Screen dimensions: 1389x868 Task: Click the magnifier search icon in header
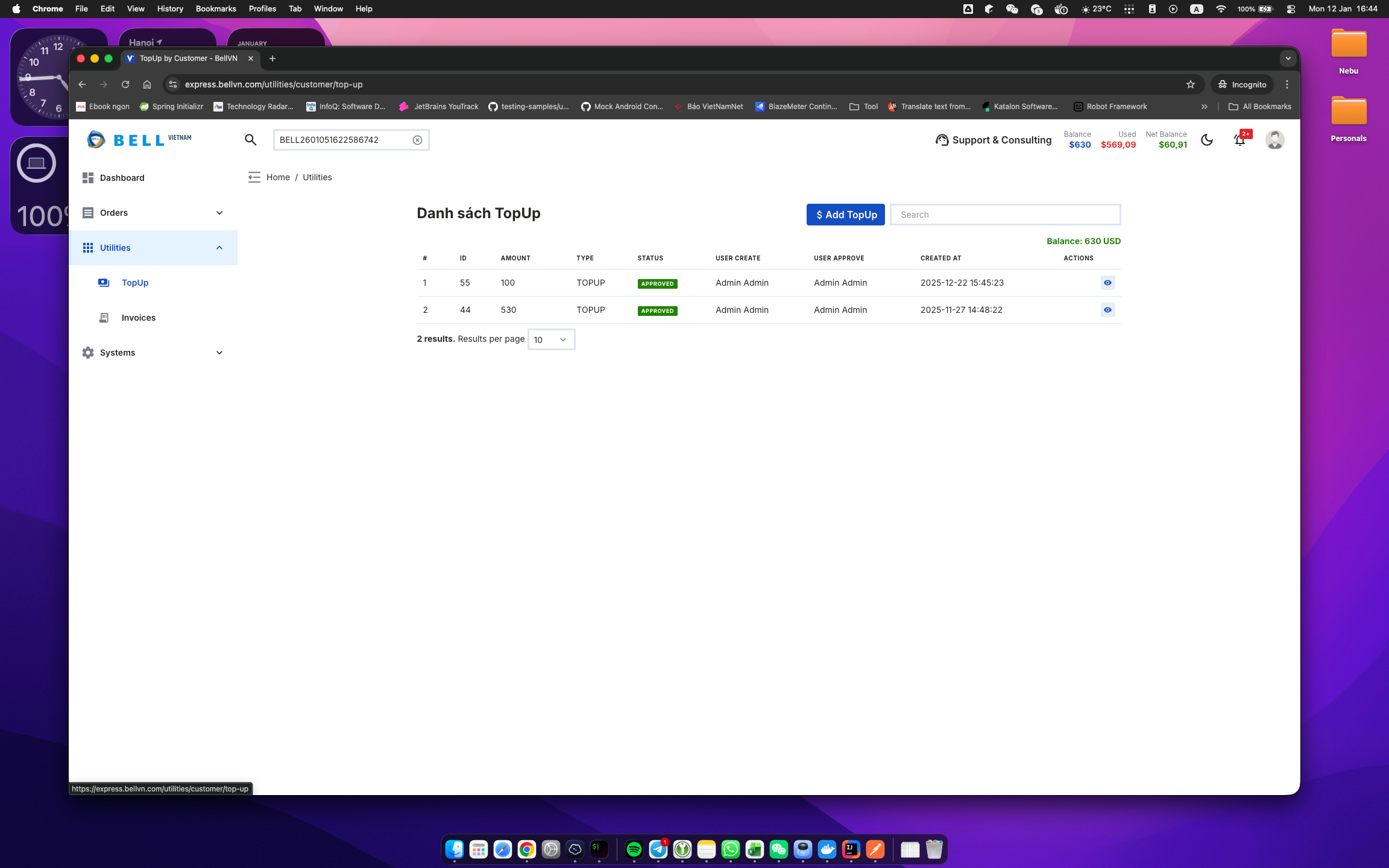pos(251,140)
